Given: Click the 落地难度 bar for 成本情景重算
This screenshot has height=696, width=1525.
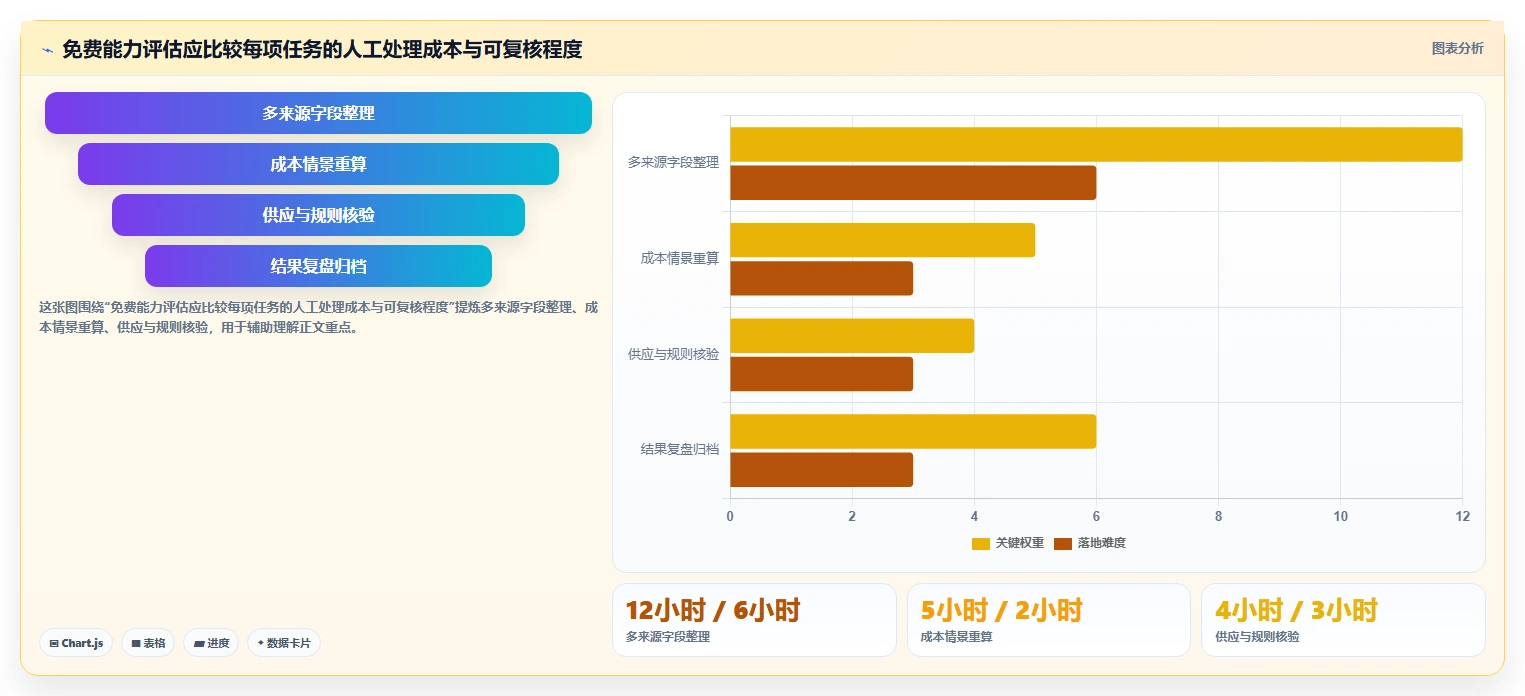Looking at the screenshot, I should click(x=821, y=278).
